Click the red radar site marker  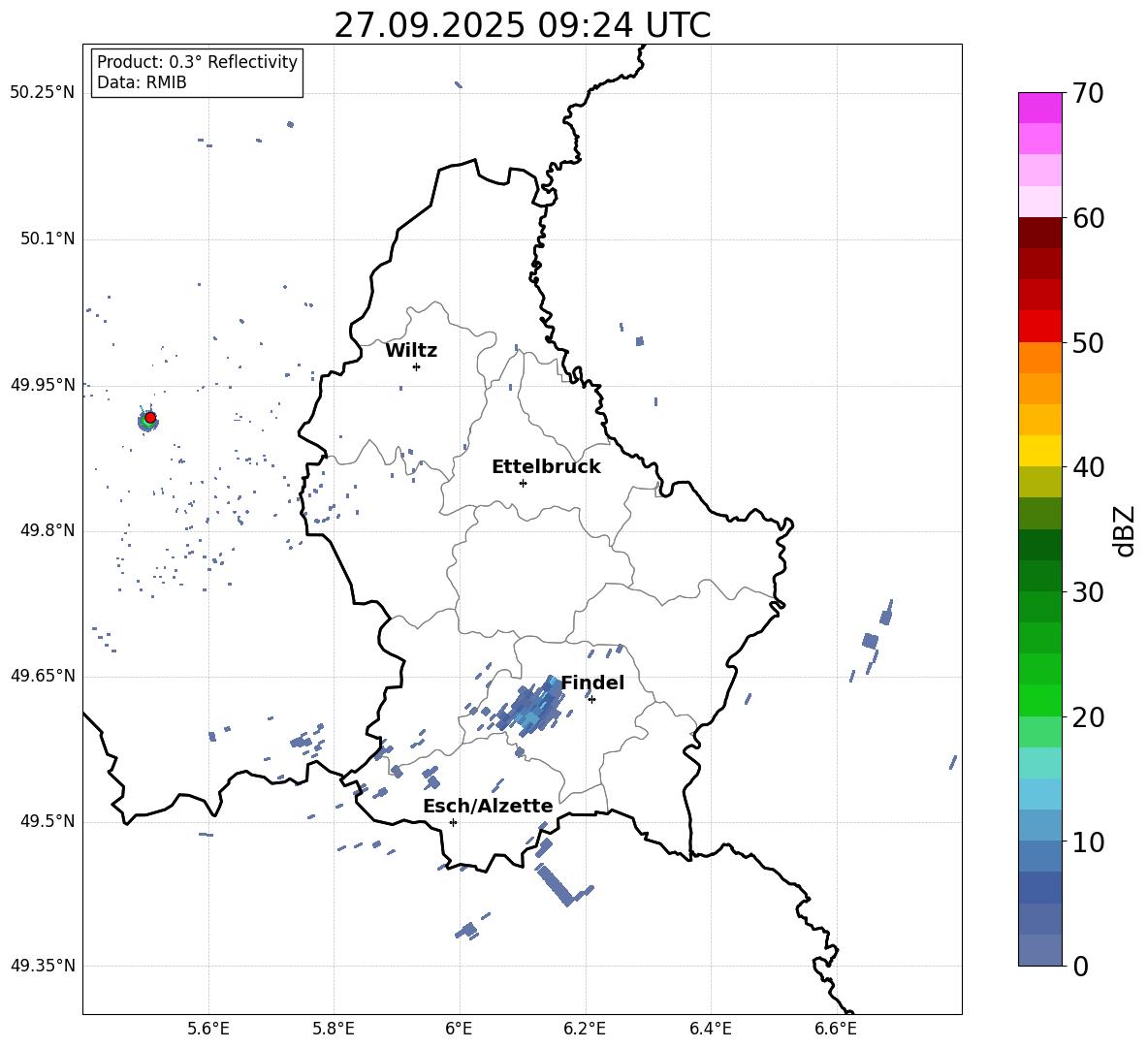coord(150,418)
